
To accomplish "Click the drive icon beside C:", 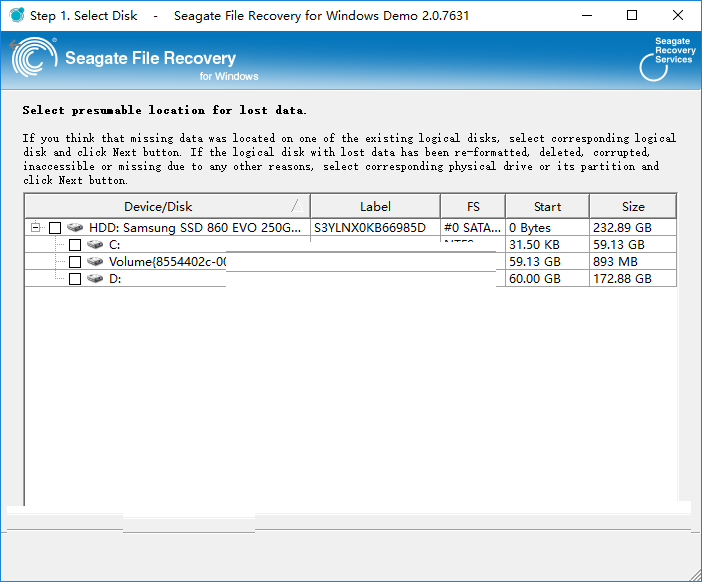I will [95, 244].
